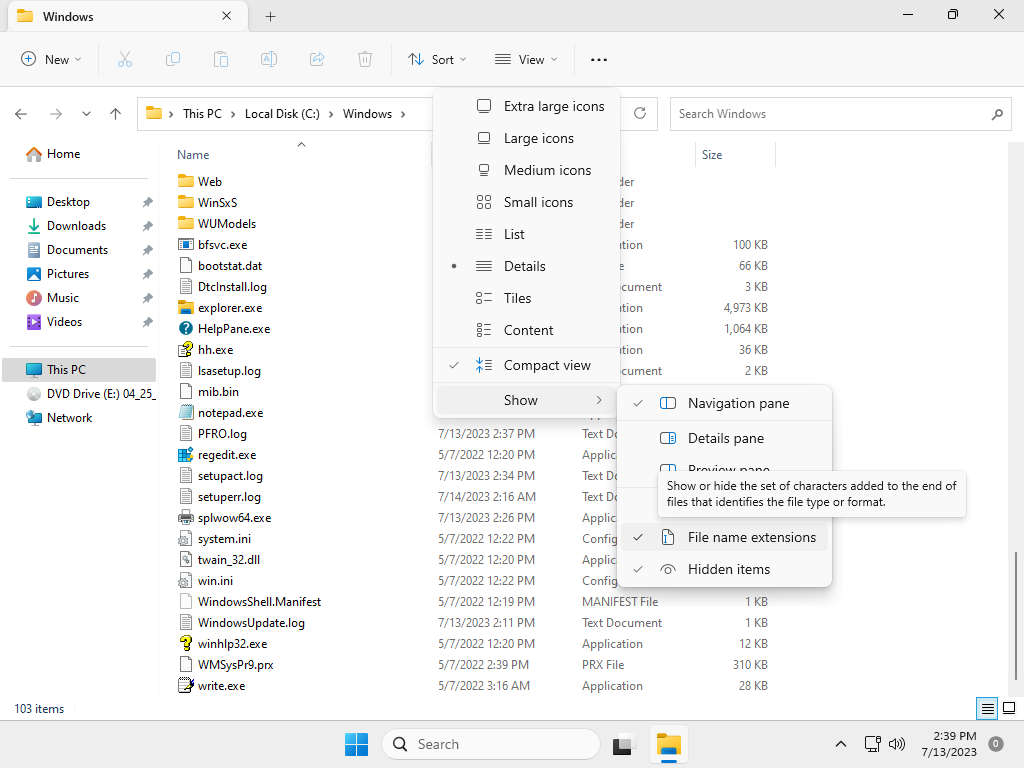Select Details layout option

526,266
